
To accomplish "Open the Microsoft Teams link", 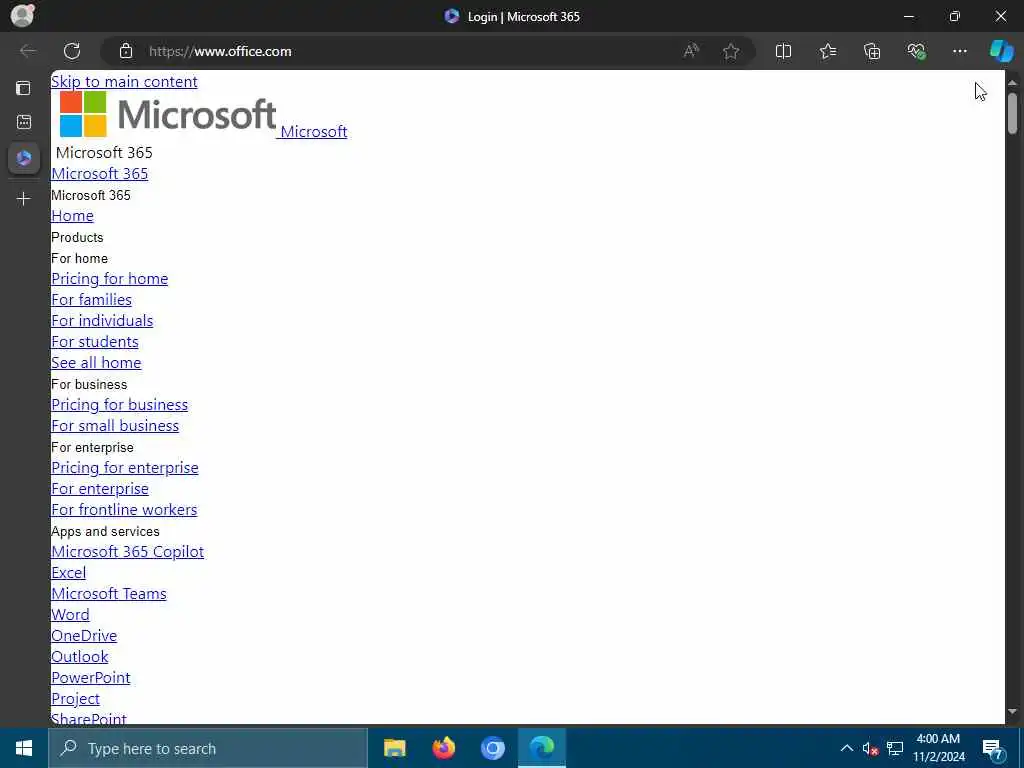I will [x=109, y=594].
